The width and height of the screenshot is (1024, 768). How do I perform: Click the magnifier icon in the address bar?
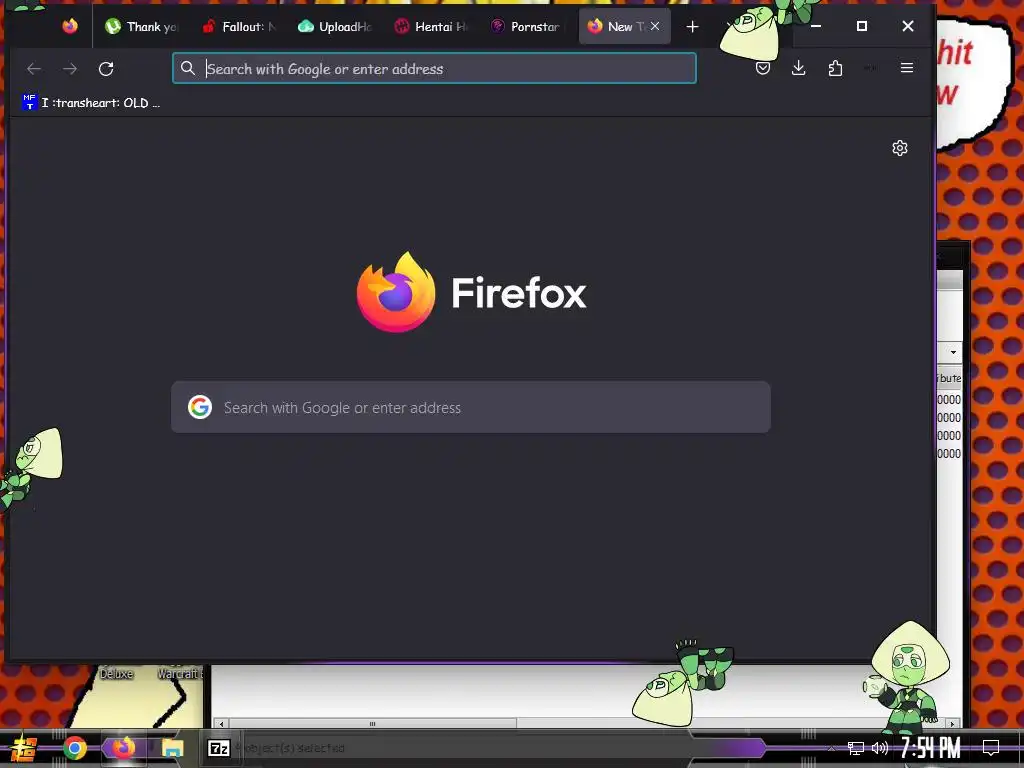[188, 68]
